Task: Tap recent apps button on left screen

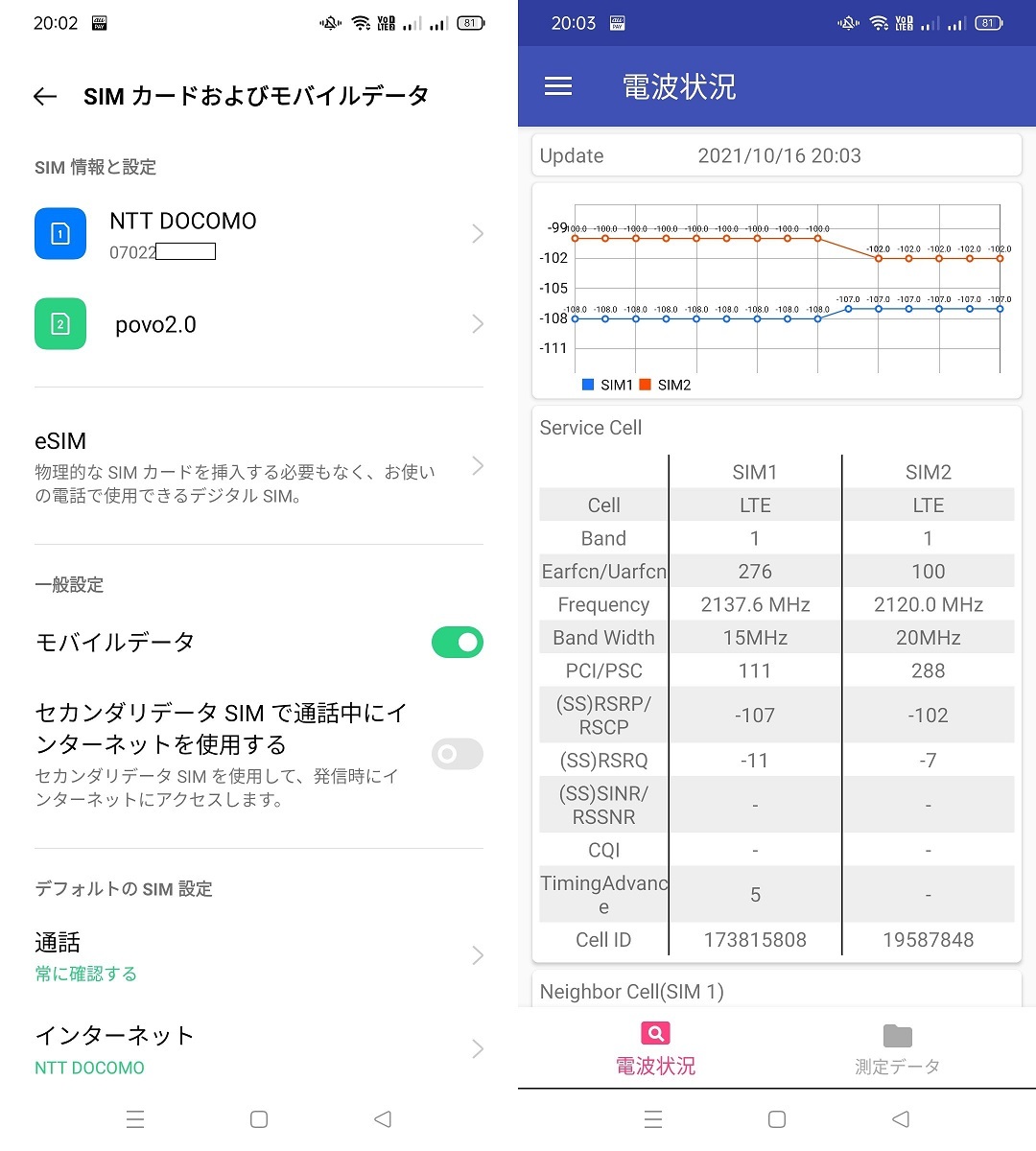Action: pyautogui.click(x=135, y=1118)
